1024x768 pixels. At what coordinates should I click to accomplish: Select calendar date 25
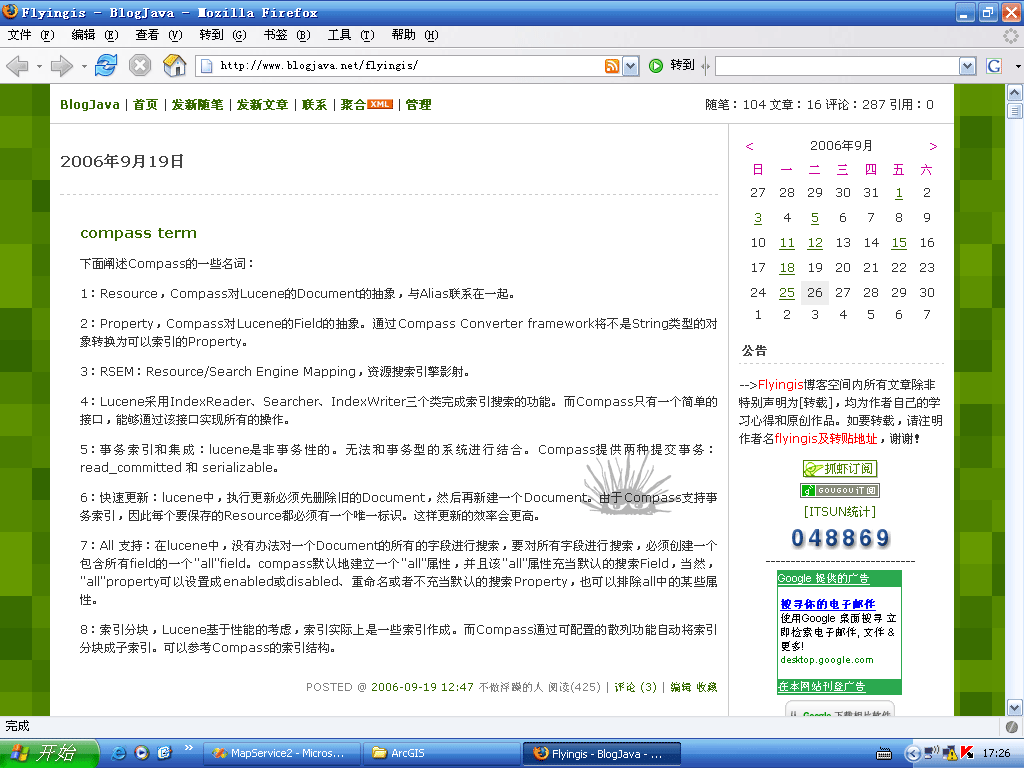(x=787, y=293)
